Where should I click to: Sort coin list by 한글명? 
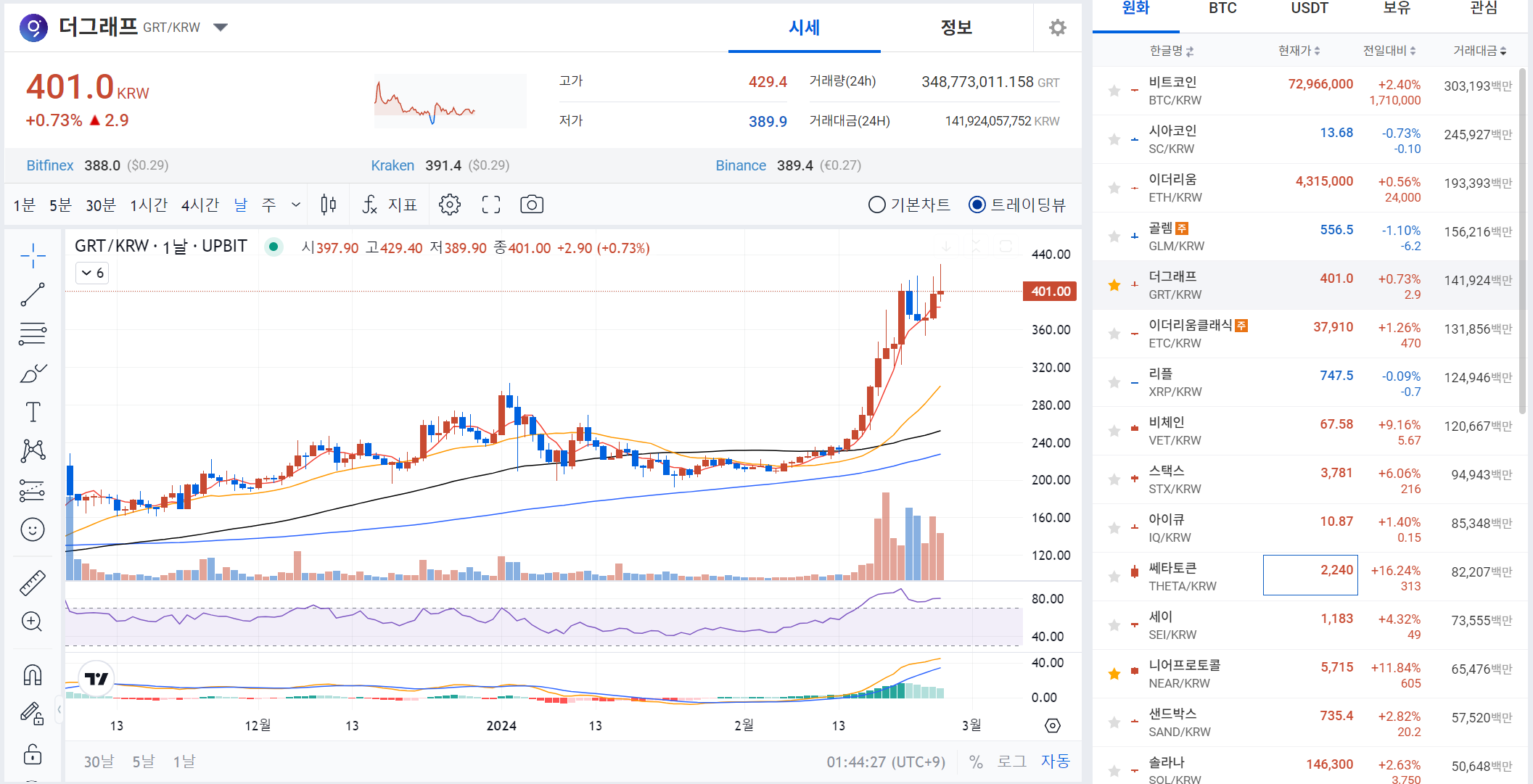[x=1171, y=51]
